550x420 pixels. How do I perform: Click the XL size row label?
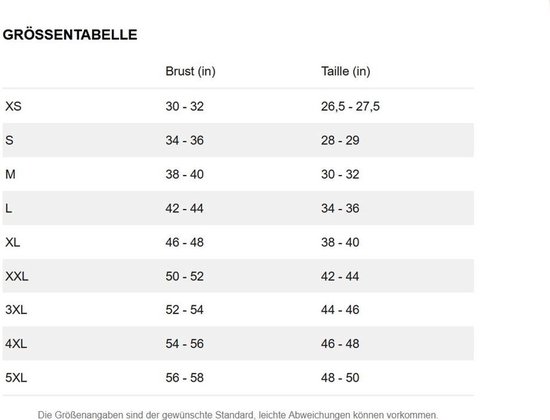coord(13,242)
